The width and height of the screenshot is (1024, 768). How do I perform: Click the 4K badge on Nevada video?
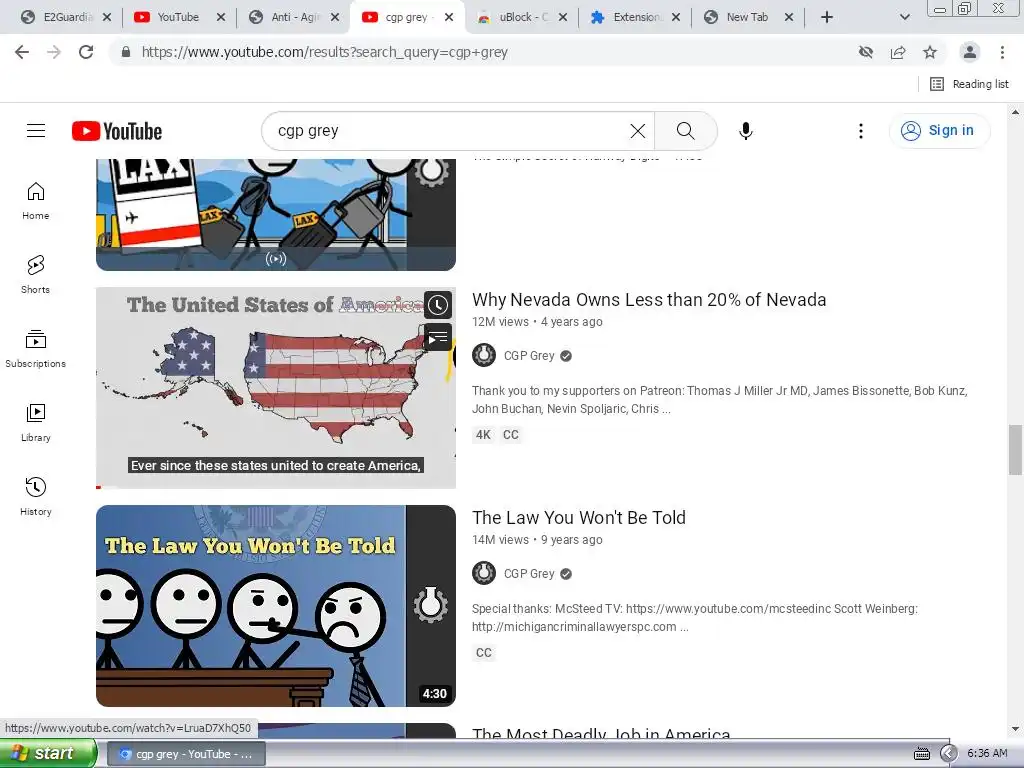click(x=483, y=435)
